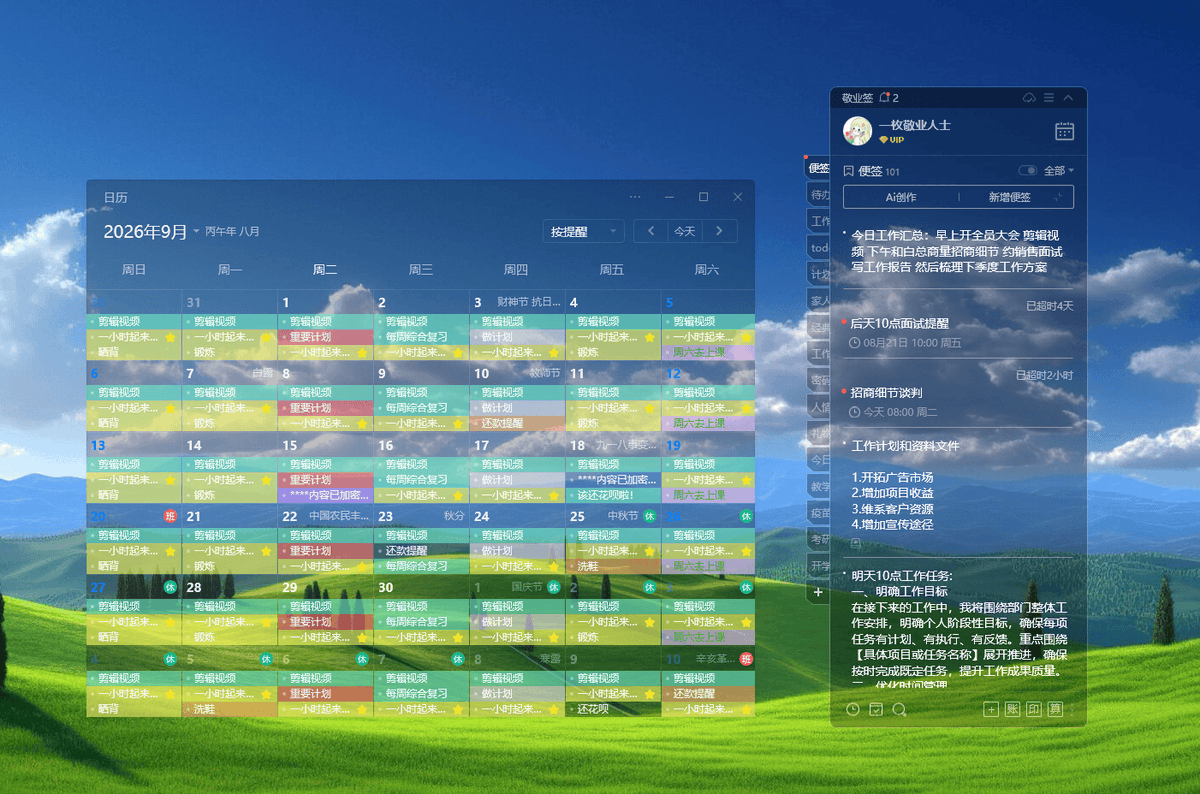Open the three-dot more menu in 日历 window
Screen dimensions: 1200x794
pyautogui.click(x=635, y=197)
